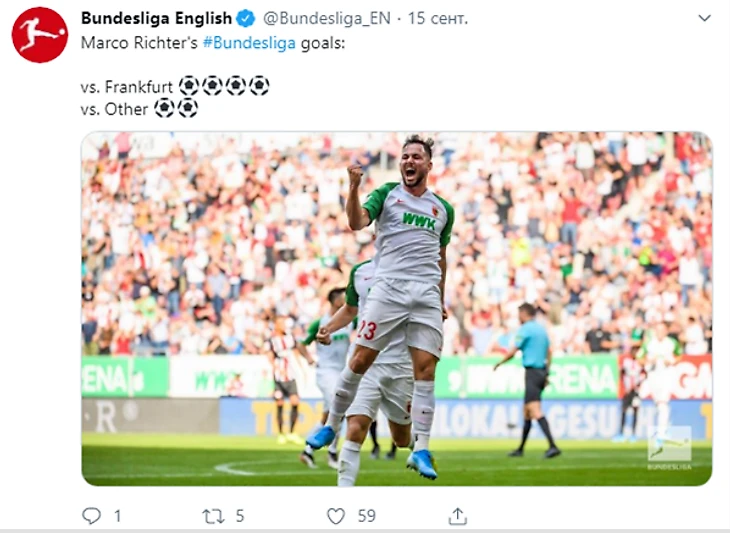Click the Bundesliga English account name
This screenshot has height=533, width=730.
[x=156, y=19]
